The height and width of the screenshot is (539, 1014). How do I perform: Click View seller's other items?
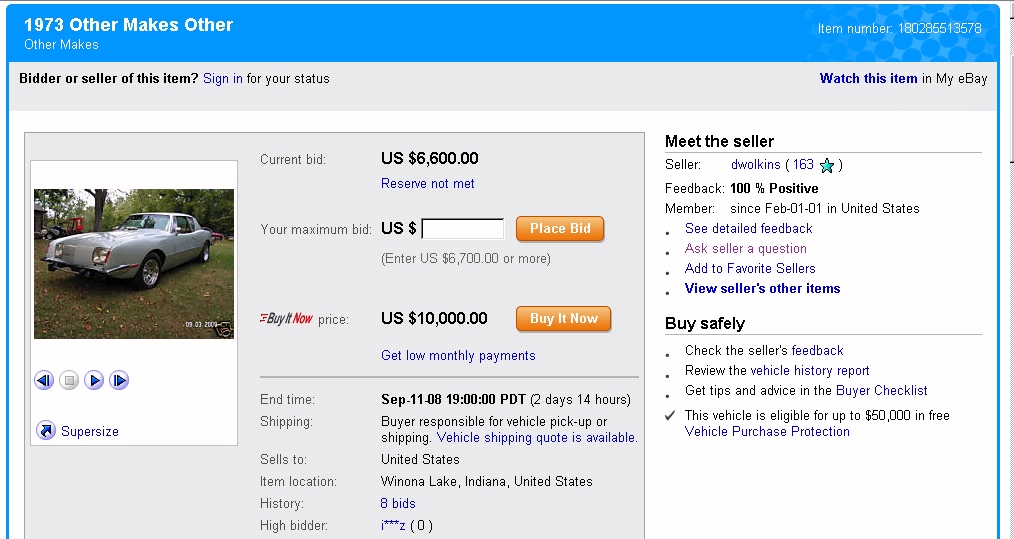[x=762, y=289]
